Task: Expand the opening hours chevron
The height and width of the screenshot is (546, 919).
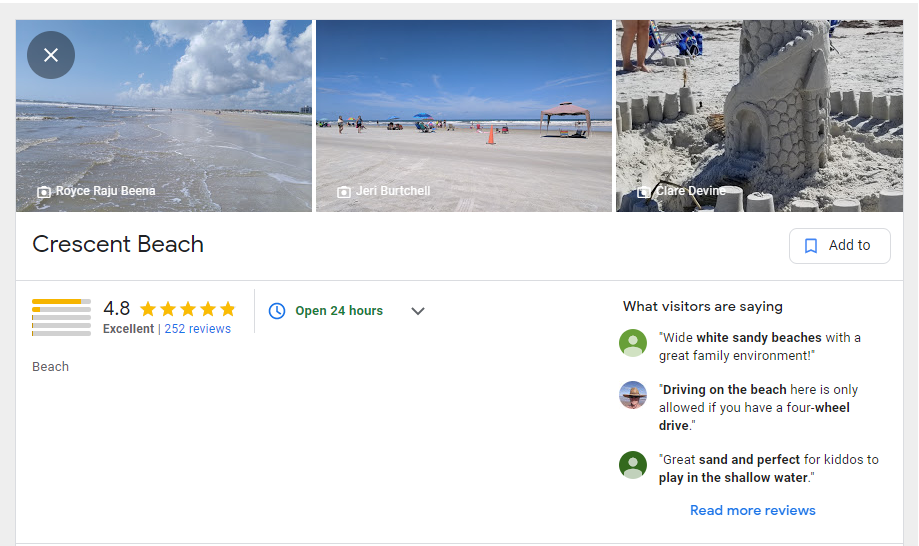Action: point(418,311)
